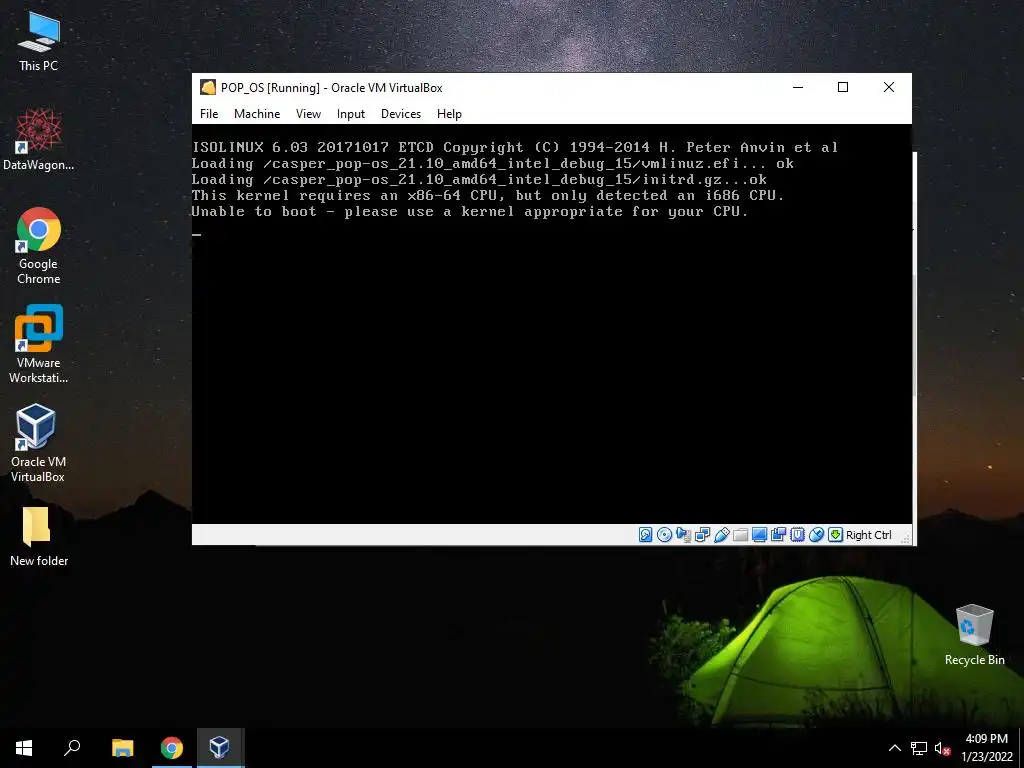Click the network adapter status icon
The image size is (1024, 768).
coord(703,535)
